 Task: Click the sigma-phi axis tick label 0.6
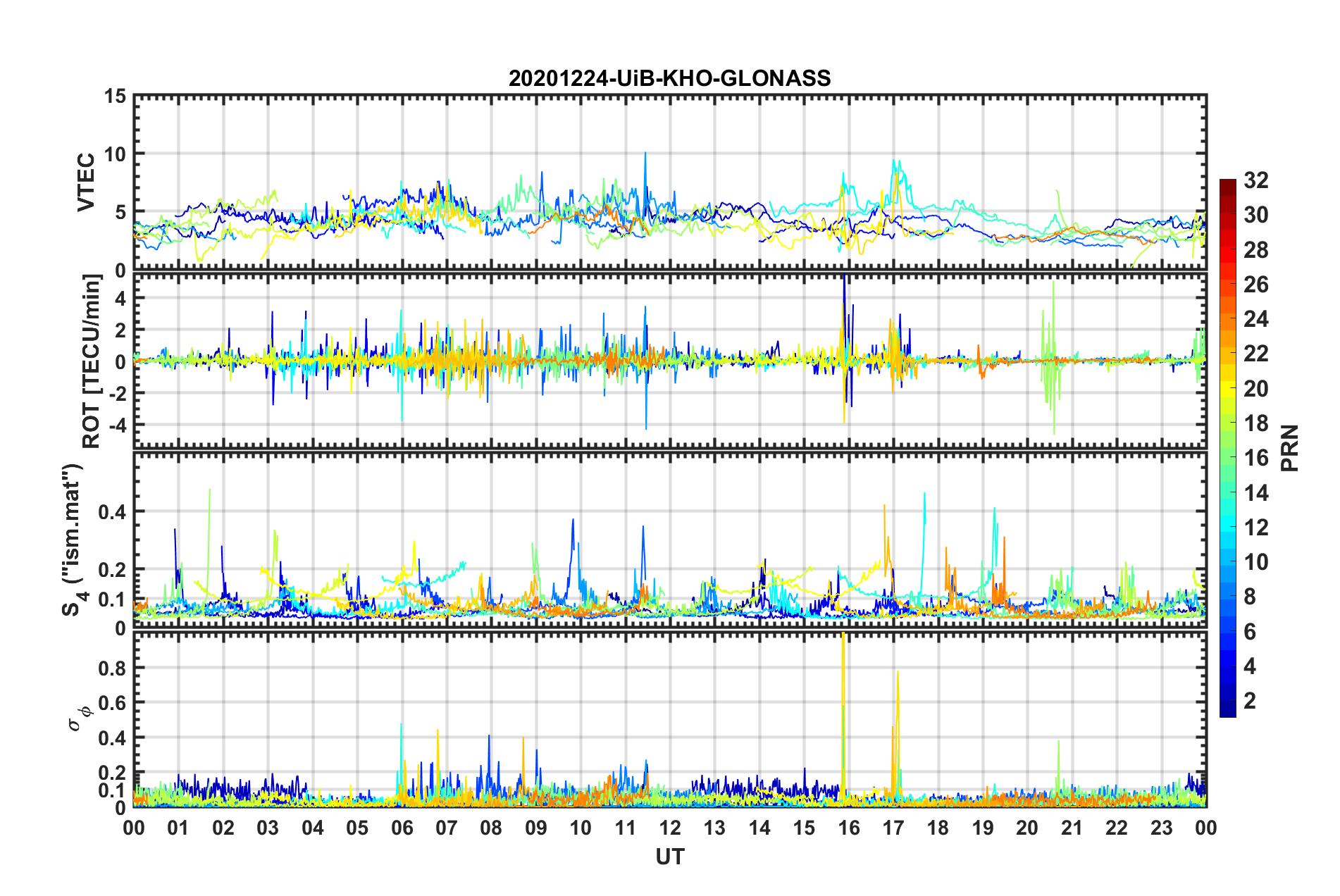point(111,703)
